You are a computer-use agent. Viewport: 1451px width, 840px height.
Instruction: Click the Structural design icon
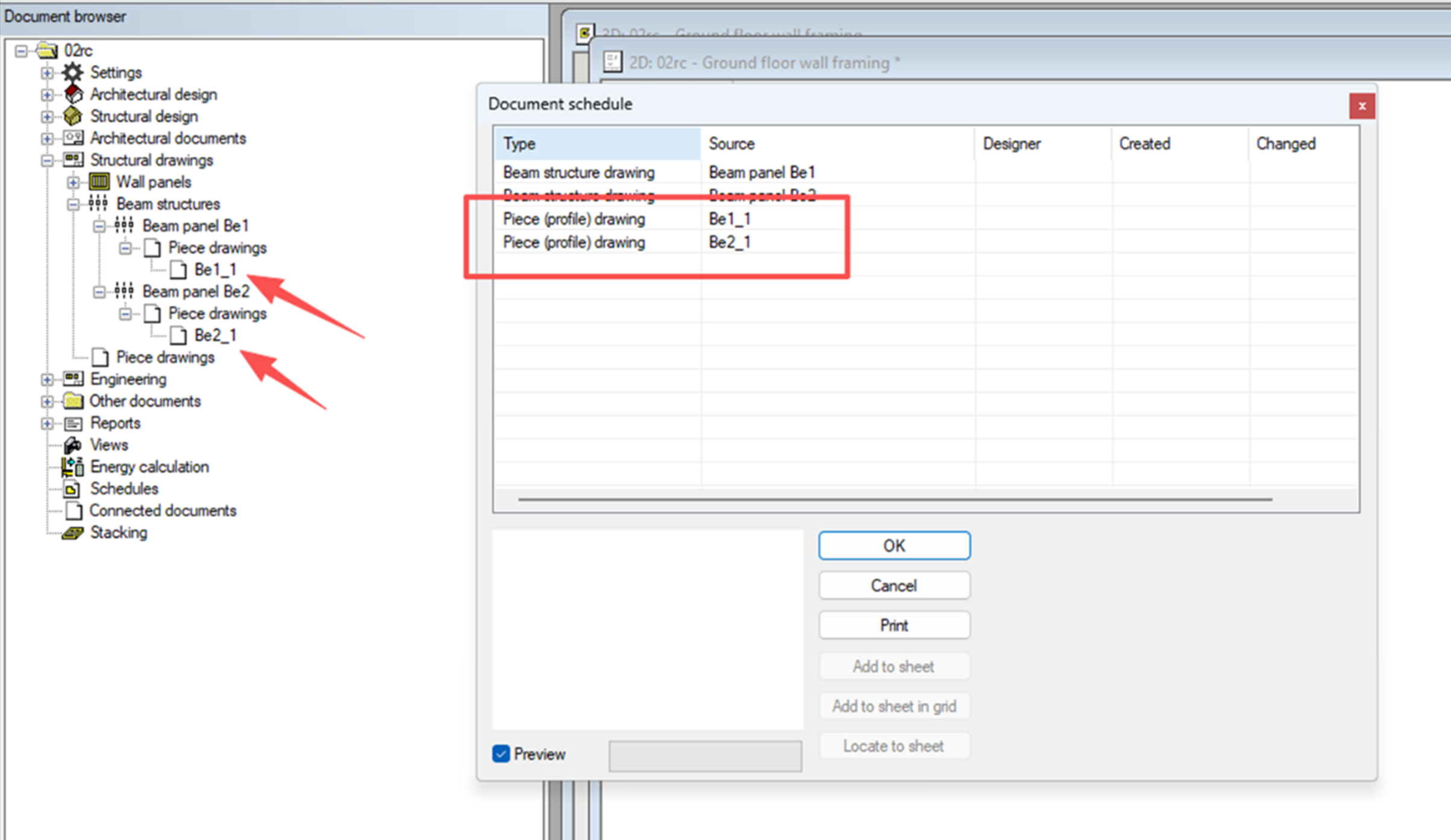click(x=73, y=116)
